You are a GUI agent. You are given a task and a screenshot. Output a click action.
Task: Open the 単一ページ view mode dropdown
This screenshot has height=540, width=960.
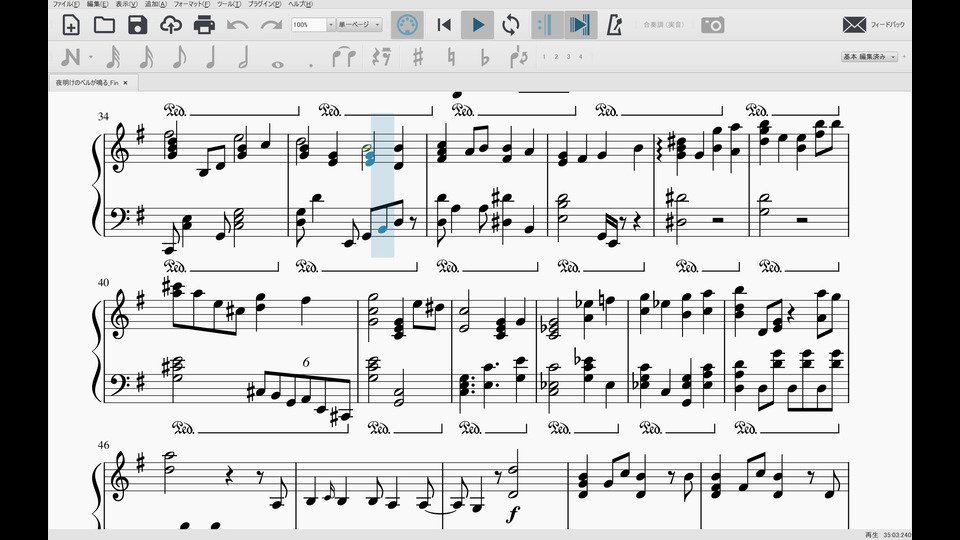pos(359,24)
